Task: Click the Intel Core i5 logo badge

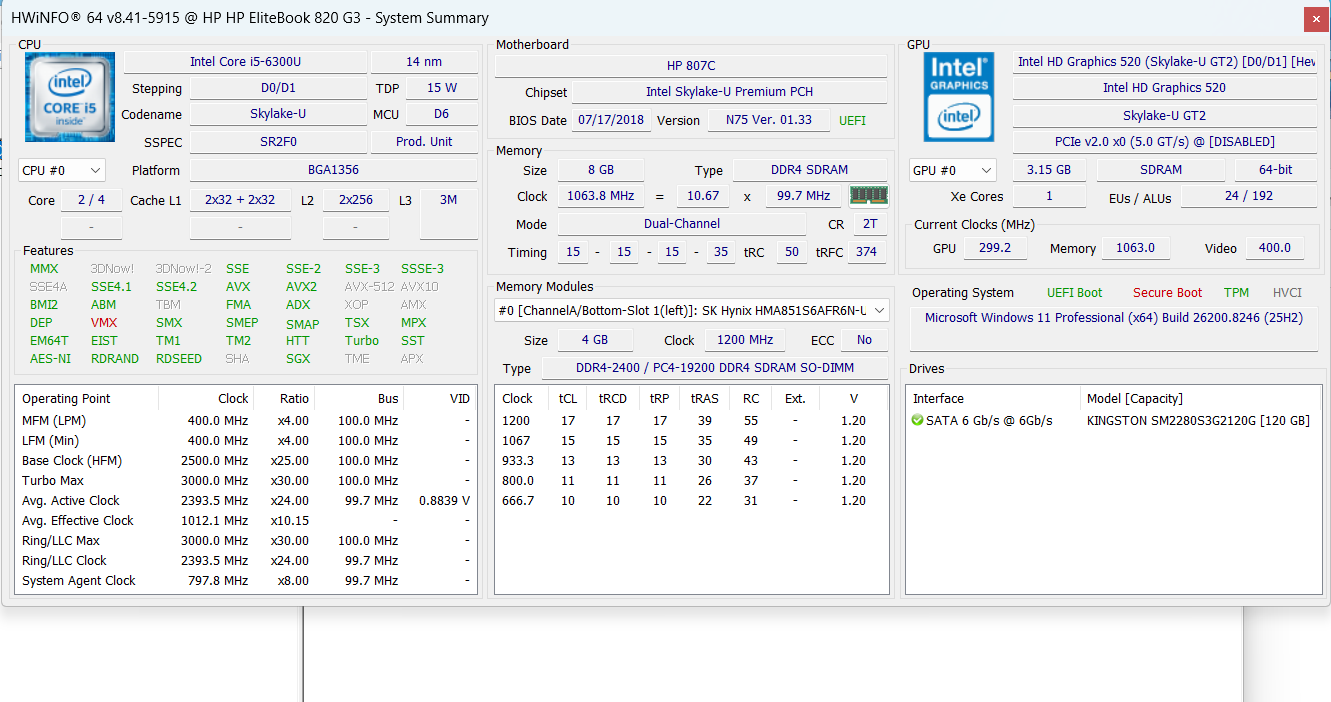Action: pyautogui.click(x=70, y=96)
